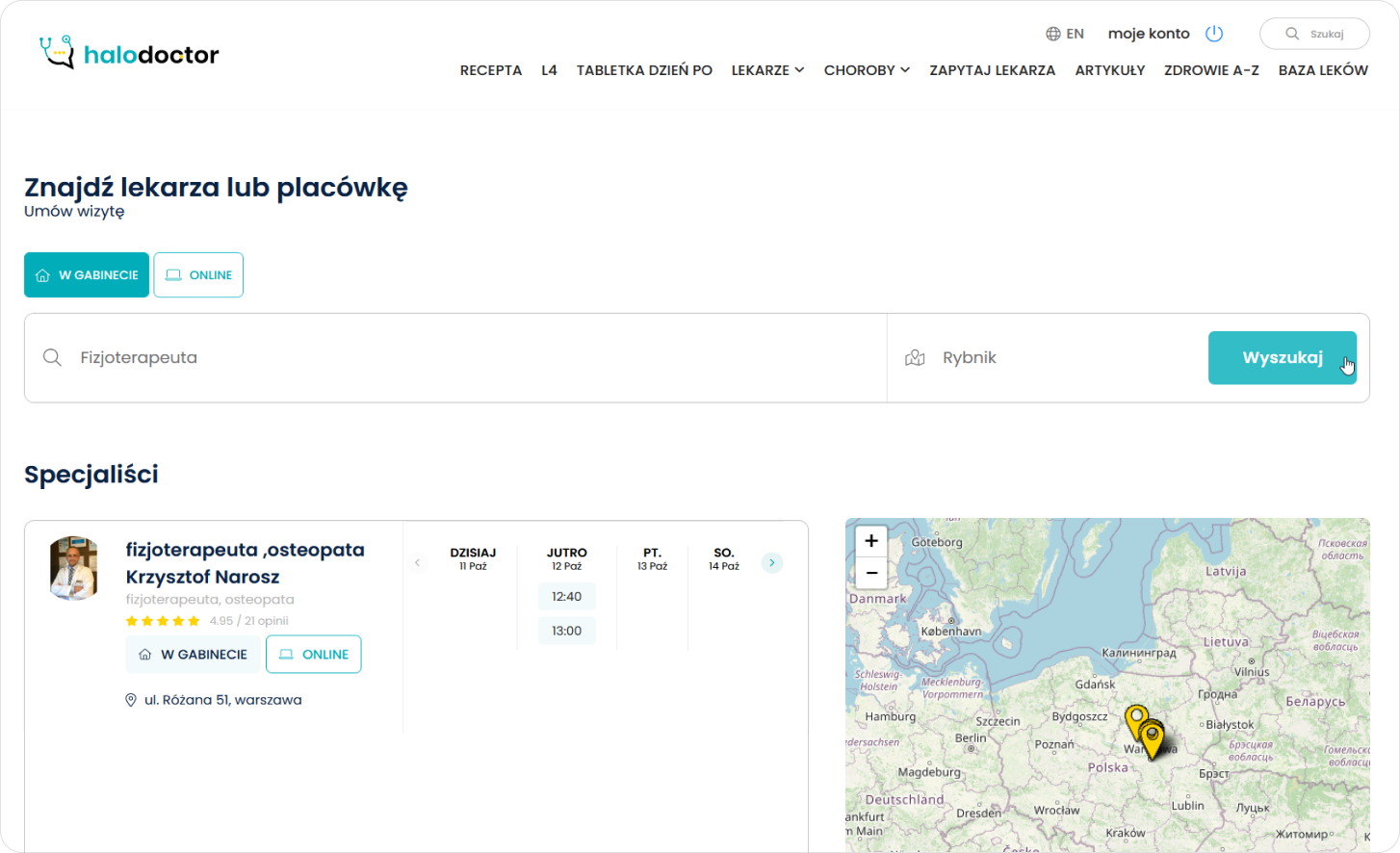
Task: Open the RECEPTA menu item
Action: (x=491, y=70)
